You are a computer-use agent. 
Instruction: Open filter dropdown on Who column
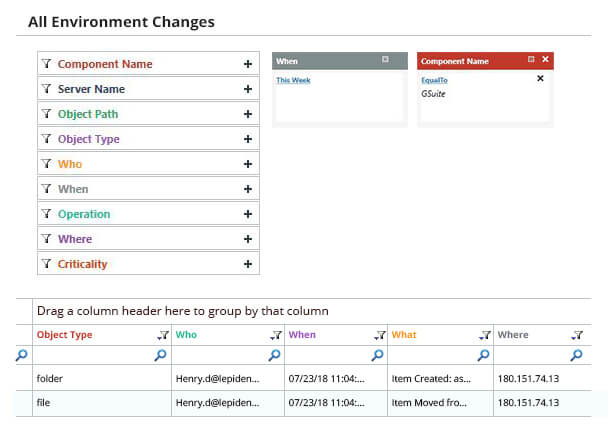(x=276, y=335)
